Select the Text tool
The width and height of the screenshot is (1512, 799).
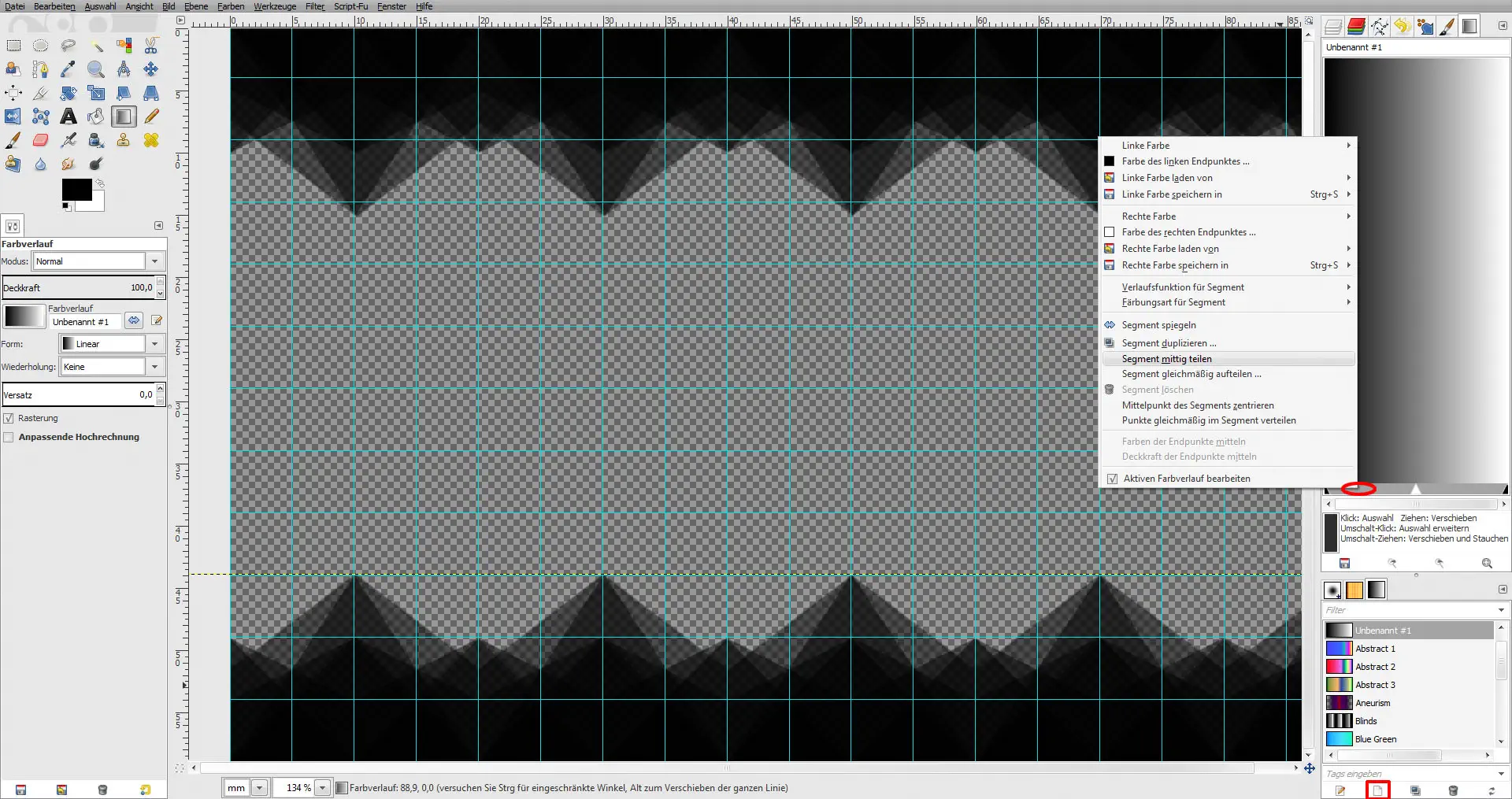(x=69, y=116)
